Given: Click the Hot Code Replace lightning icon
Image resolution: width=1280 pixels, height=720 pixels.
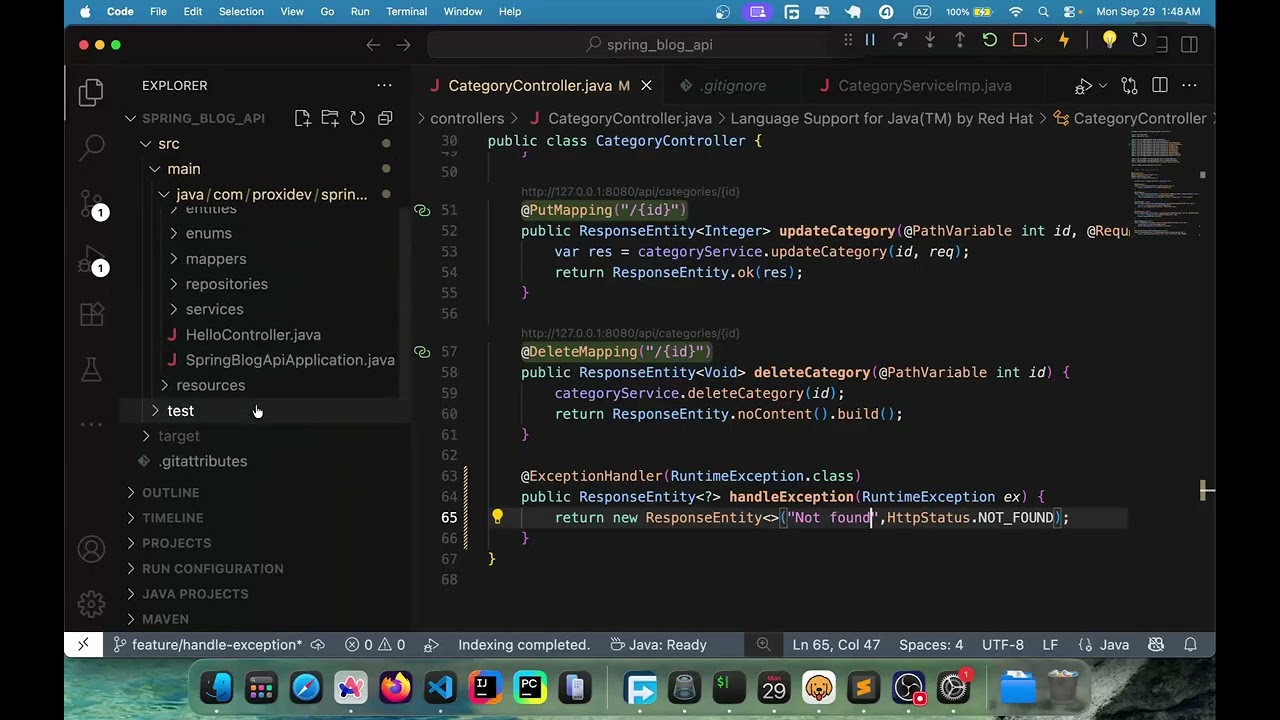Looking at the screenshot, I should click(1064, 40).
